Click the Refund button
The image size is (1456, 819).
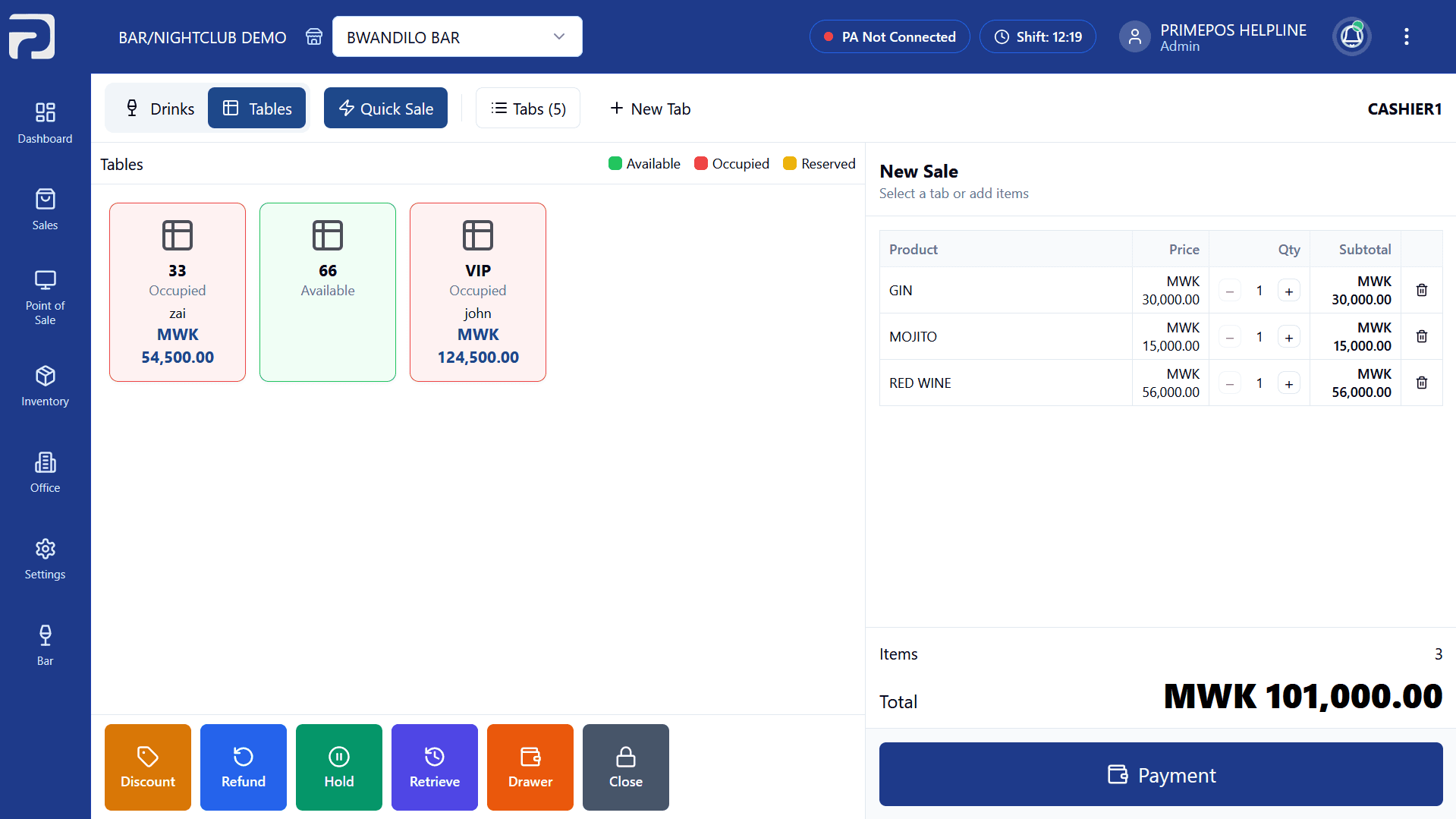[244, 767]
